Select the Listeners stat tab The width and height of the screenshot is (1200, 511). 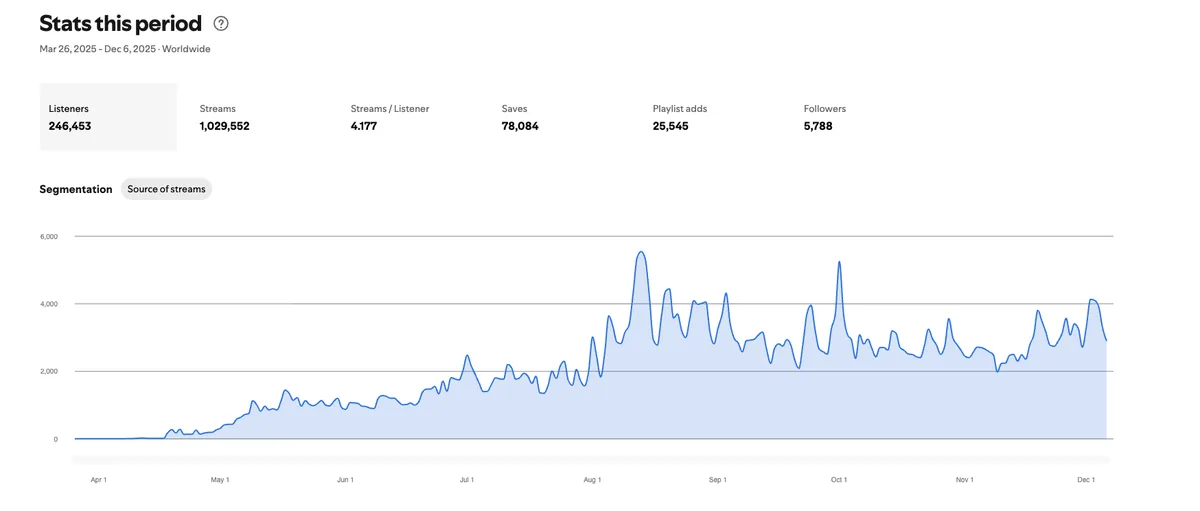click(x=108, y=117)
